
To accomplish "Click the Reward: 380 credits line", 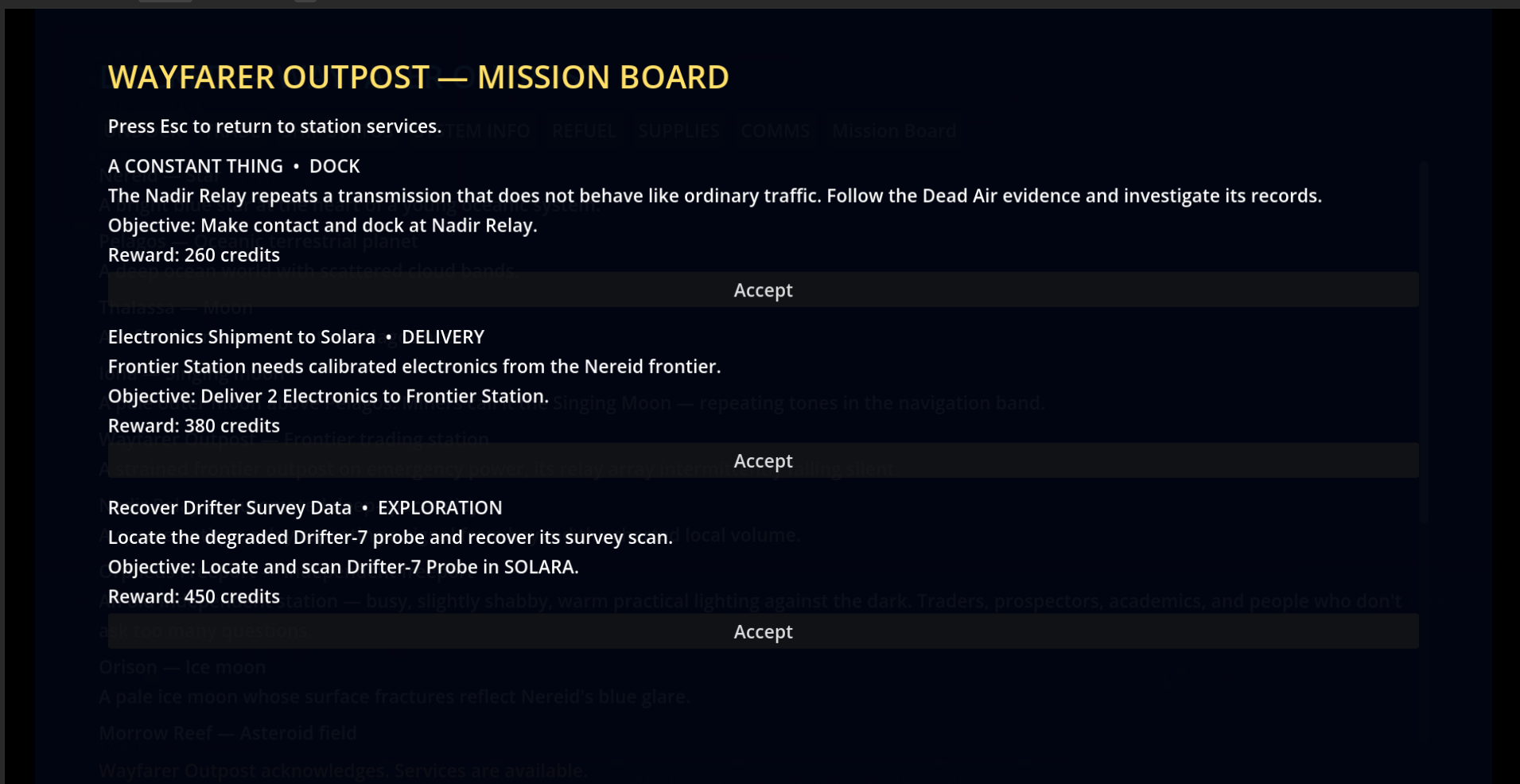I will (194, 426).
